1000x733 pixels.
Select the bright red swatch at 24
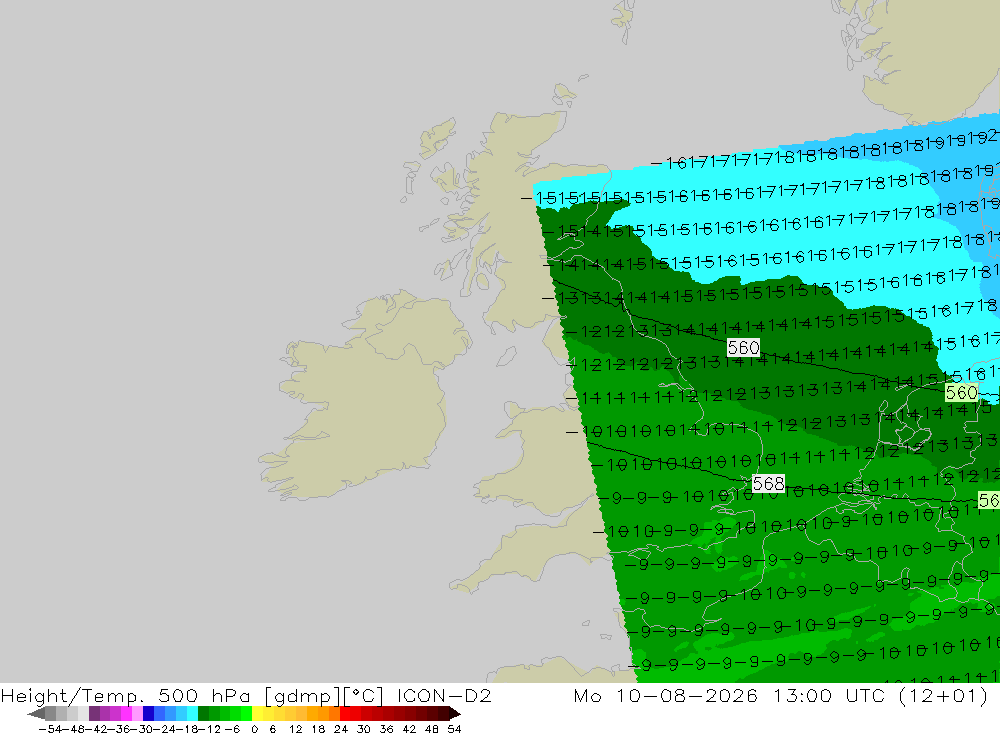[x=345, y=714]
